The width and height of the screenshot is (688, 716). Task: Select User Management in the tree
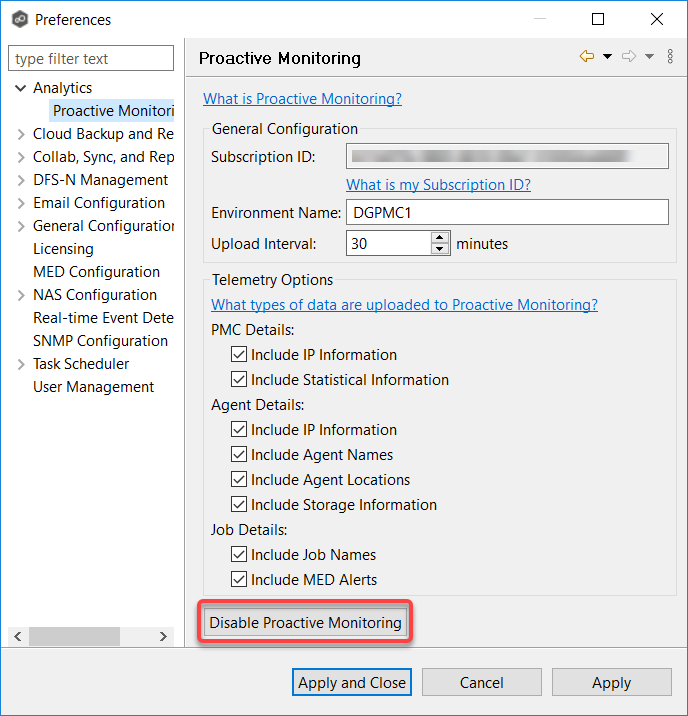tap(93, 387)
